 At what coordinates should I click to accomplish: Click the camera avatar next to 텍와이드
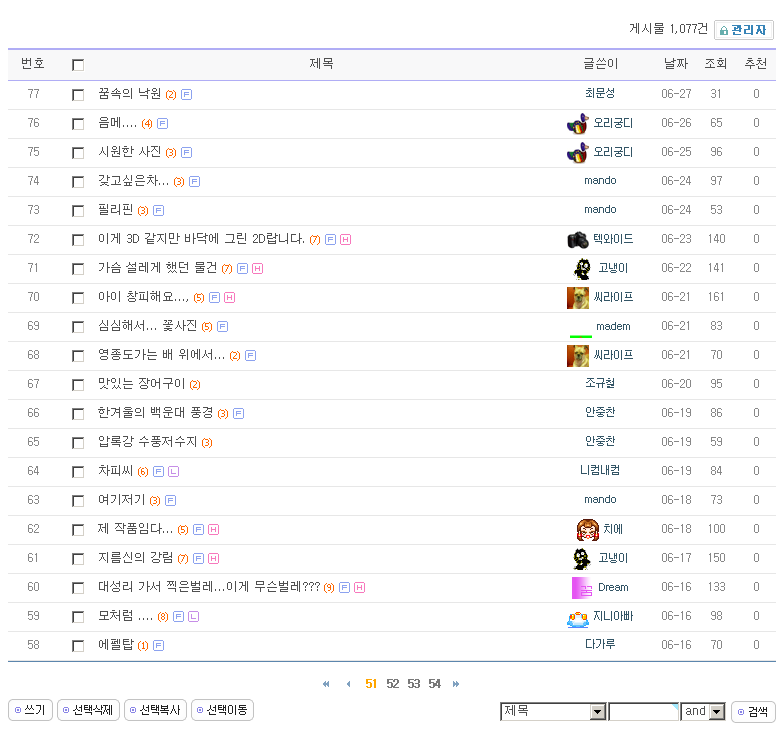578,240
